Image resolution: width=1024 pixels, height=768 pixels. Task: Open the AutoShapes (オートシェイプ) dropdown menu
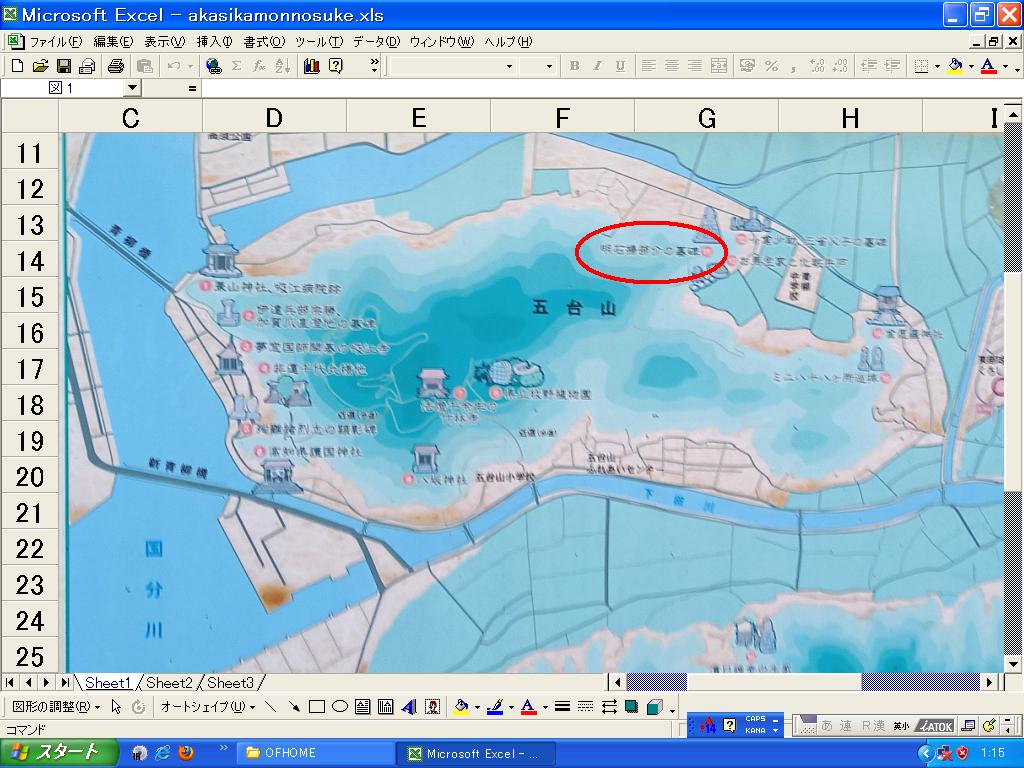click(207, 707)
